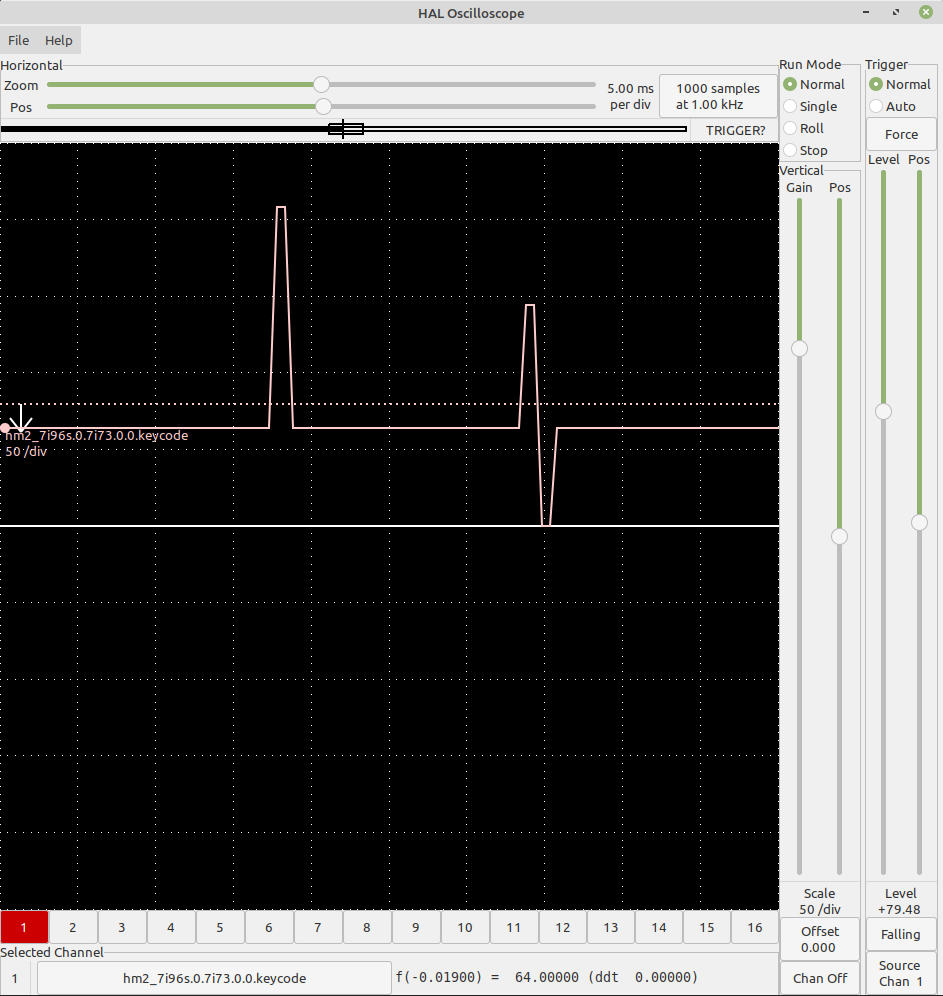Viewport: 943px width, 996px height.
Task: Select channel 5 button
Action: (220, 927)
